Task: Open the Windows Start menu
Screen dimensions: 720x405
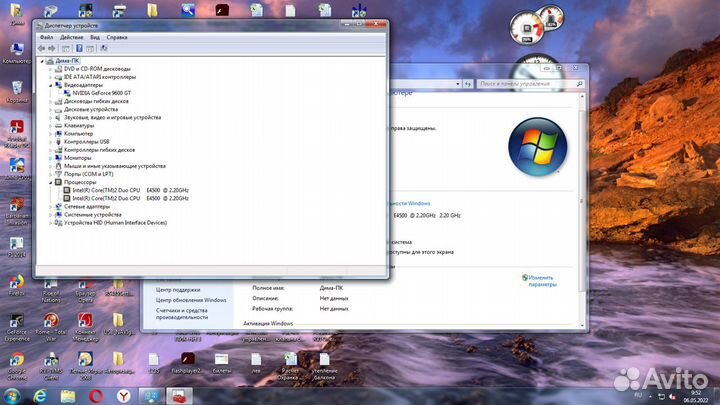Action: pos(13,395)
